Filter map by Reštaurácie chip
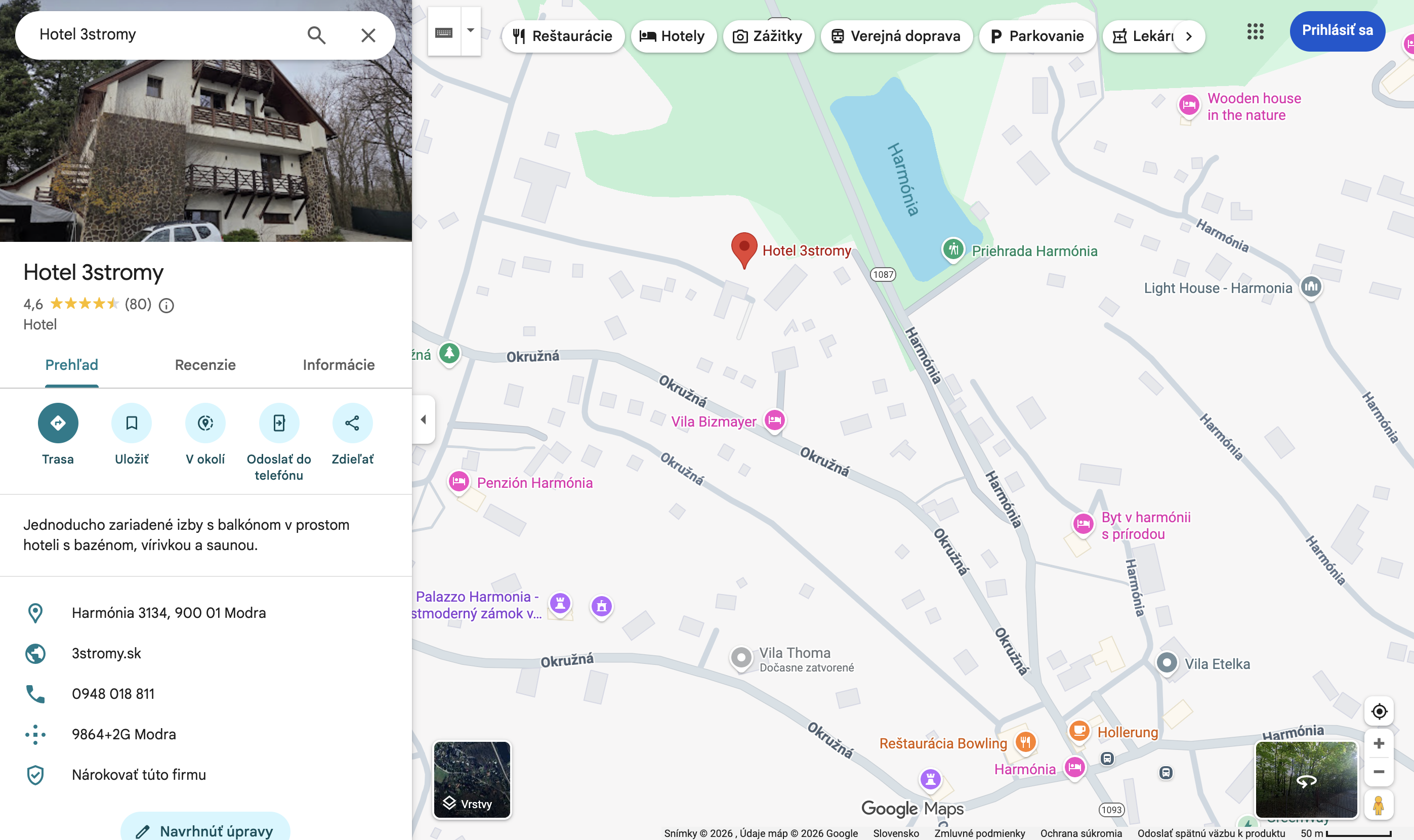 563,36
